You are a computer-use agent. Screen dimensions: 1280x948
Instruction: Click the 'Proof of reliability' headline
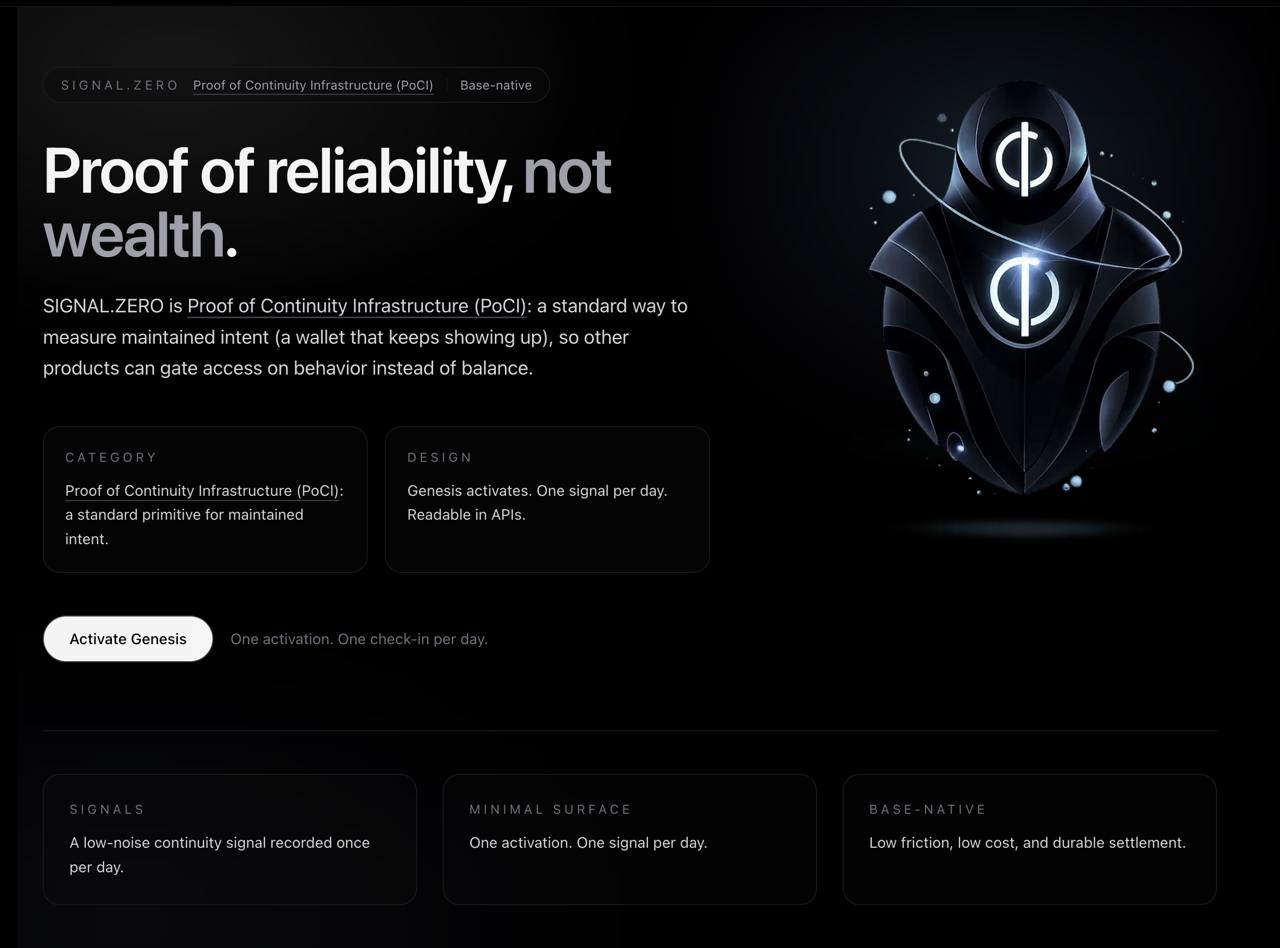pos(278,171)
